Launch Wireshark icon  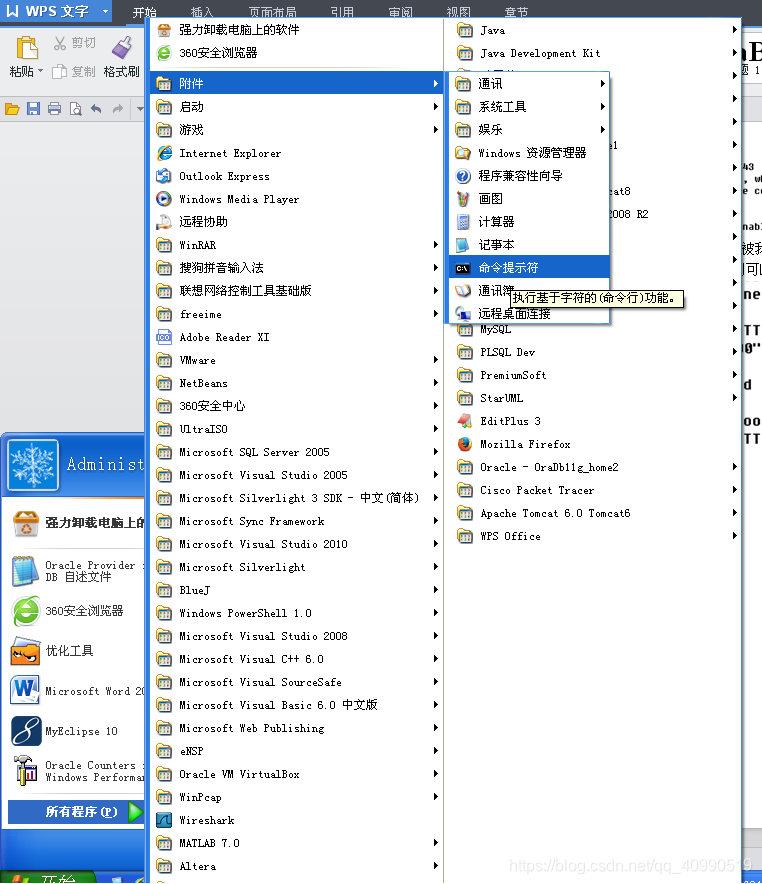[164, 820]
